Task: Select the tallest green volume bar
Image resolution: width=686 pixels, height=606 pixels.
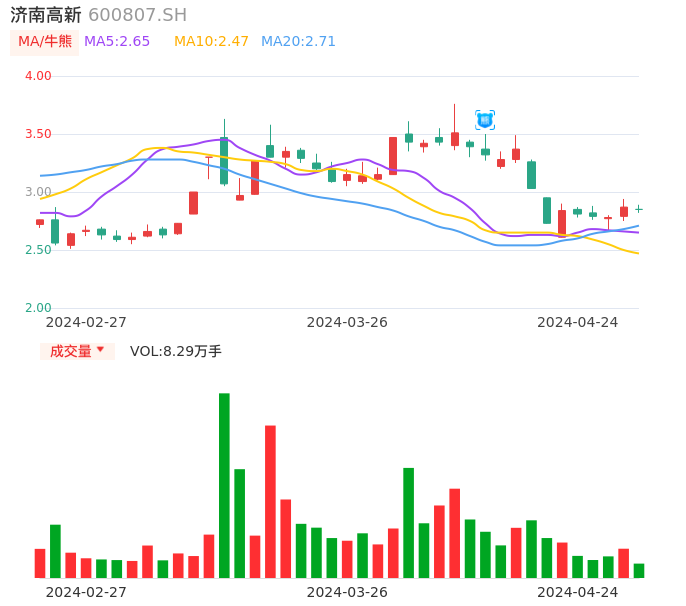Action: pyautogui.click(x=224, y=485)
